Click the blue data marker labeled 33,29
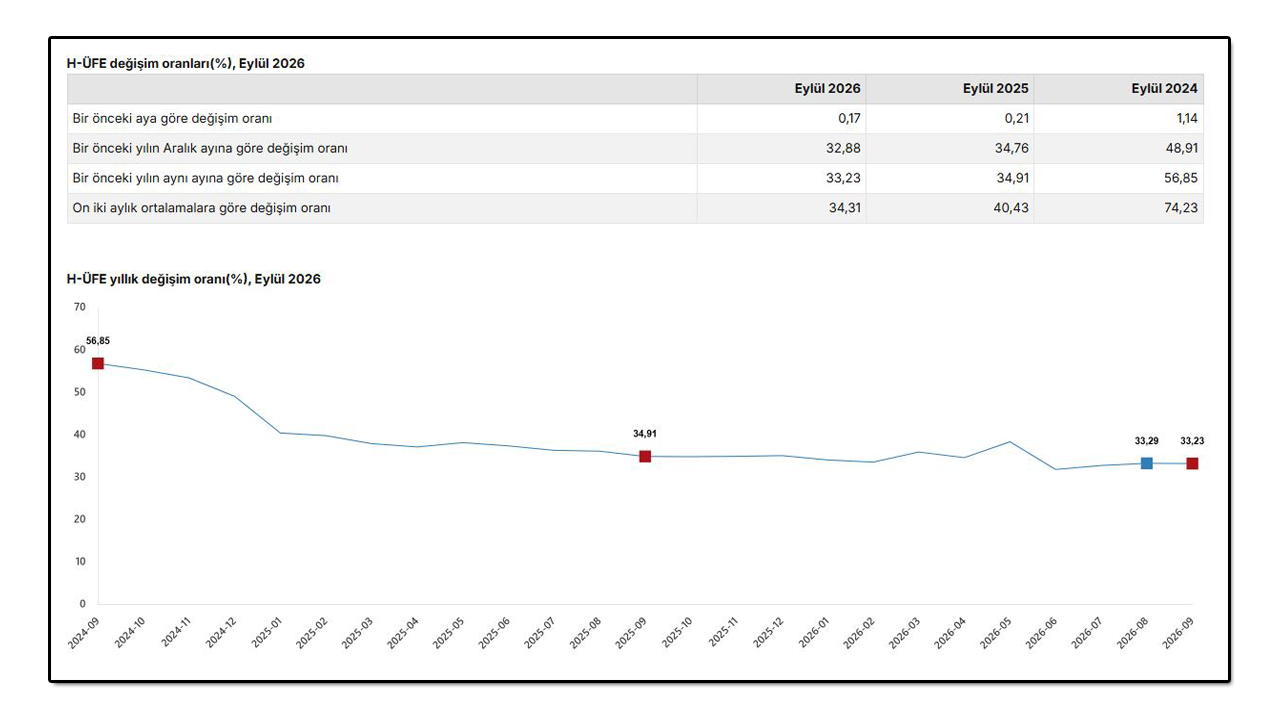 pyautogui.click(x=1147, y=463)
